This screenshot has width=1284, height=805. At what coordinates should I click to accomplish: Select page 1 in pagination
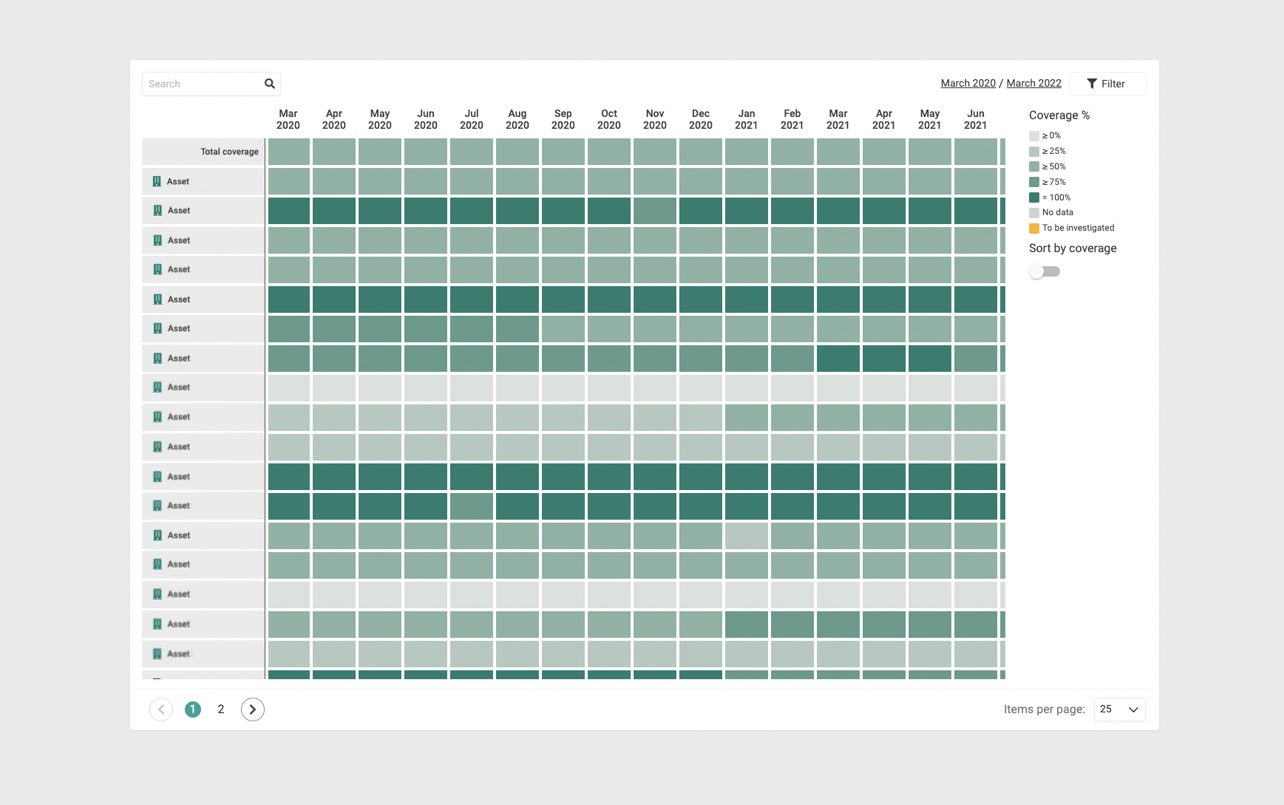[193, 709]
